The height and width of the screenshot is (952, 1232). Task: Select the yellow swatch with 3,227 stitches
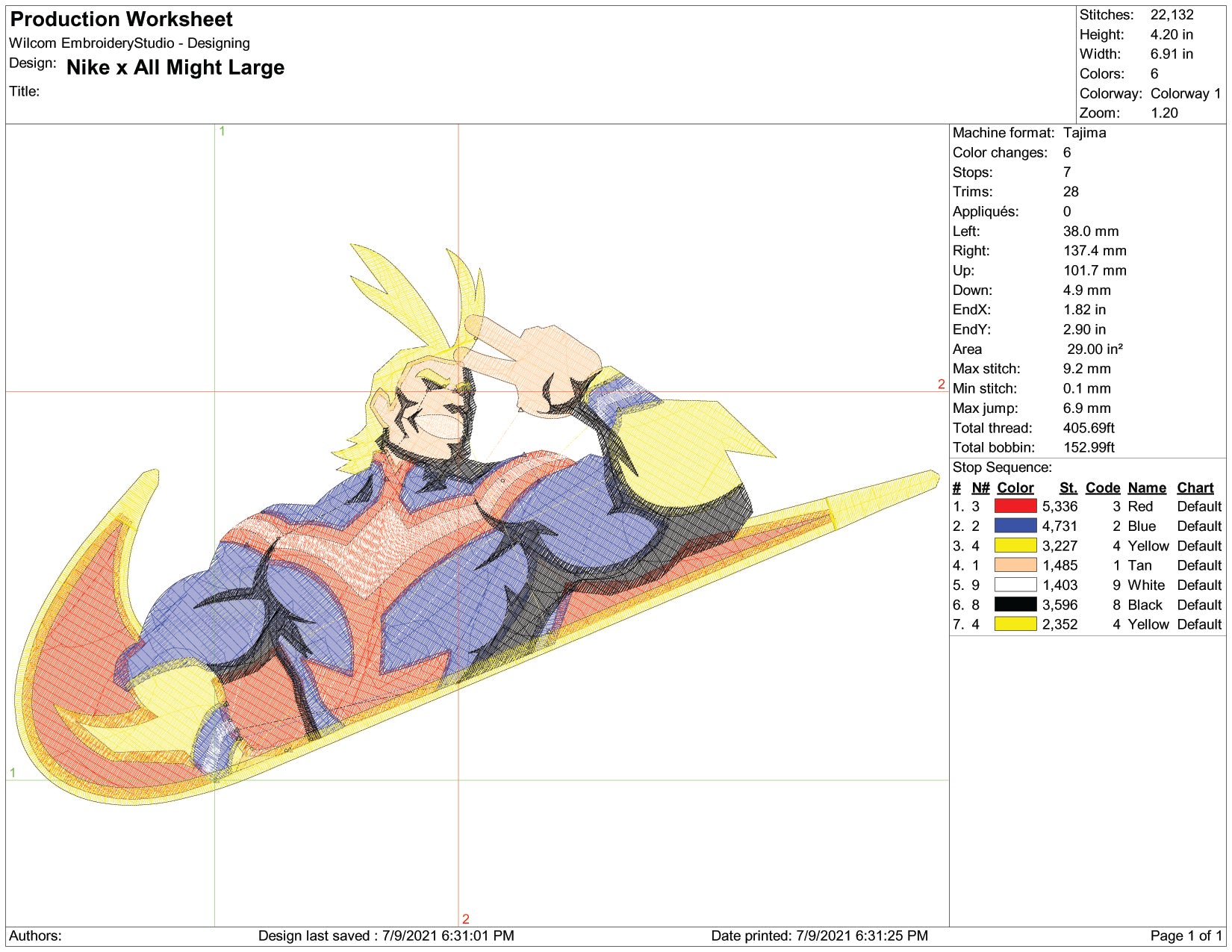(x=1015, y=546)
